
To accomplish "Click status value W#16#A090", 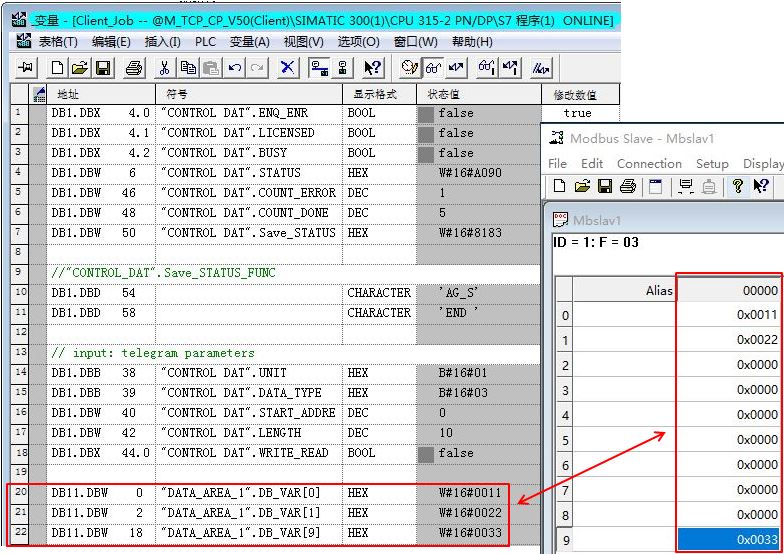I will [x=470, y=172].
